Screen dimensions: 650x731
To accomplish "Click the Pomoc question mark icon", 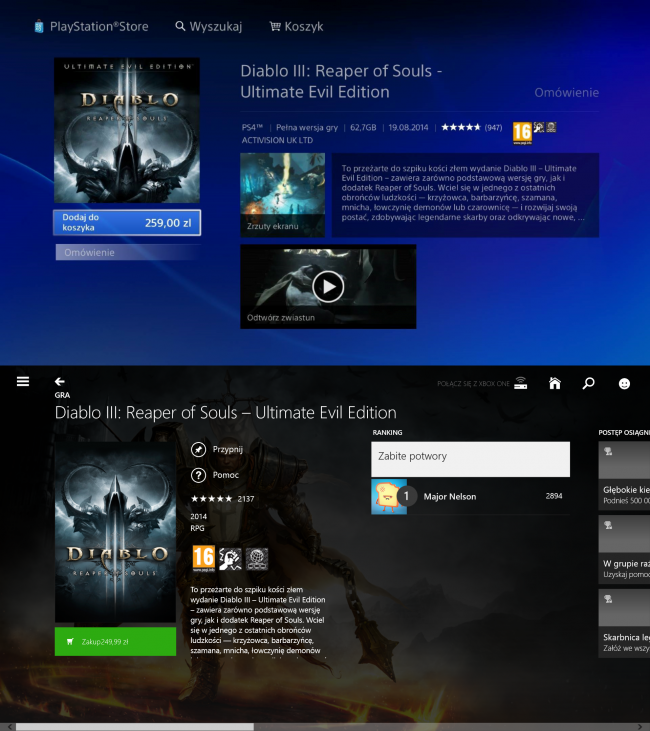I will click(199, 476).
